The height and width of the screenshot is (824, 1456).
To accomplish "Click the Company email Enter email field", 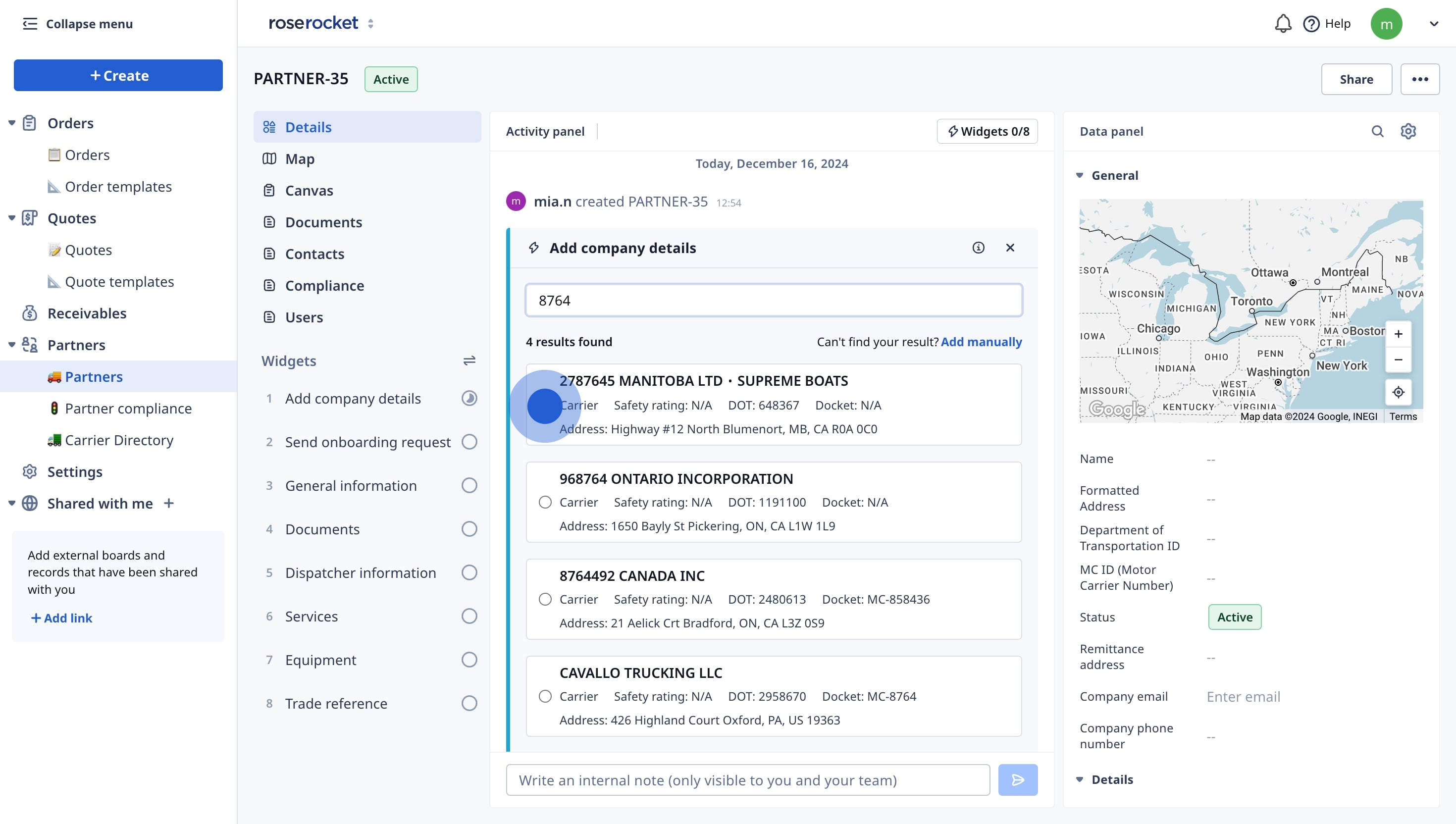I will click(x=1243, y=697).
